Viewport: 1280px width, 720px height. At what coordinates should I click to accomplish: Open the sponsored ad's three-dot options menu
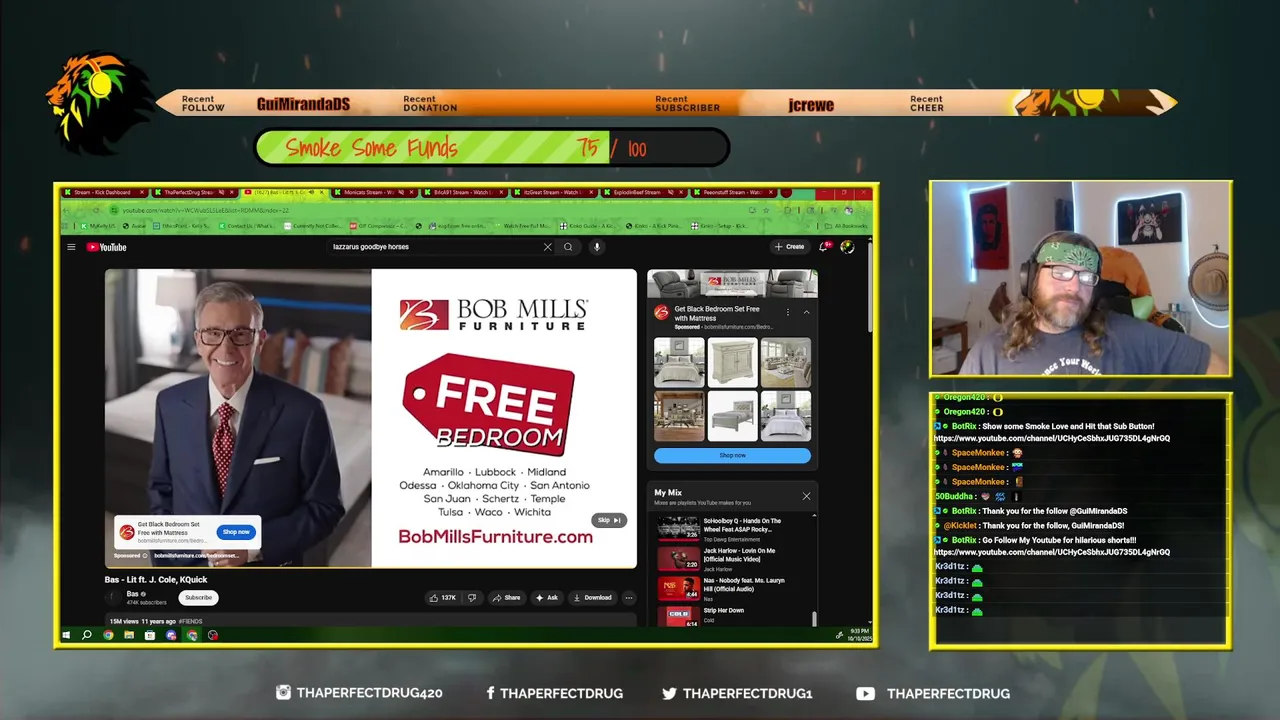787,312
